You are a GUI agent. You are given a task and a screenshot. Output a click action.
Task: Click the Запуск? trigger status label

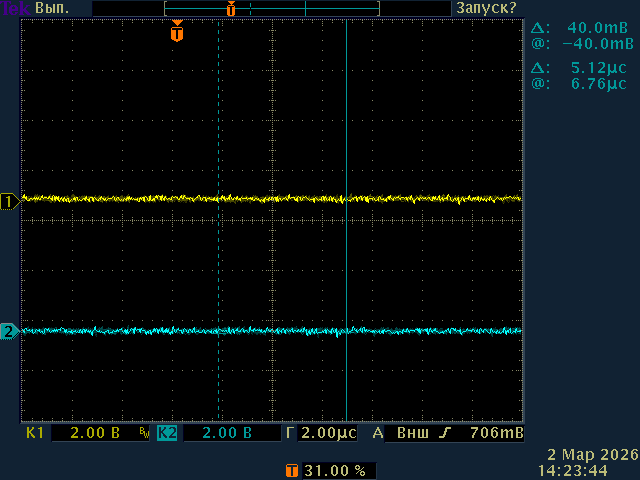(x=486, y=8)
